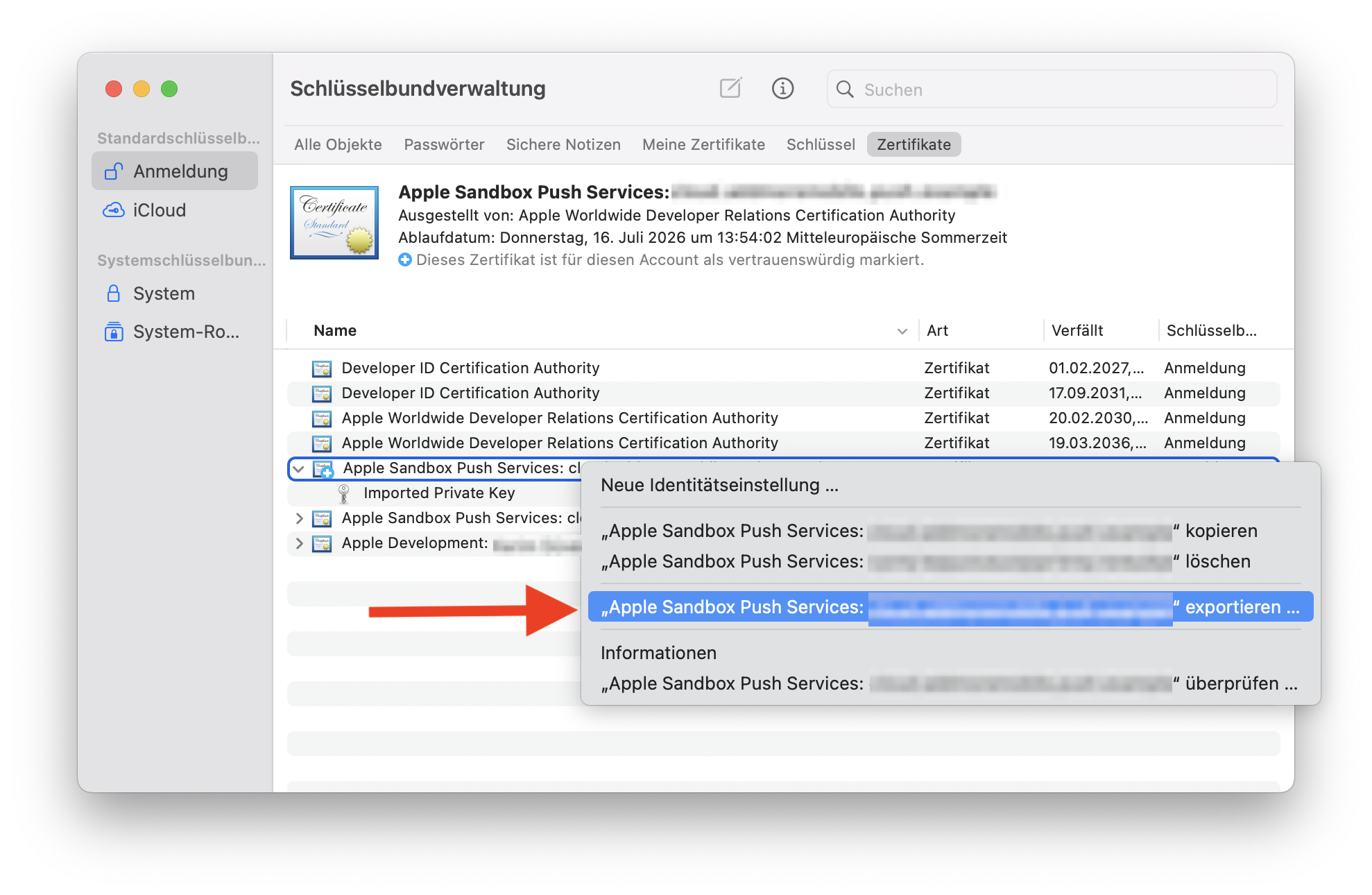Choose the kopieren context menu entry

tap(950, 531)
